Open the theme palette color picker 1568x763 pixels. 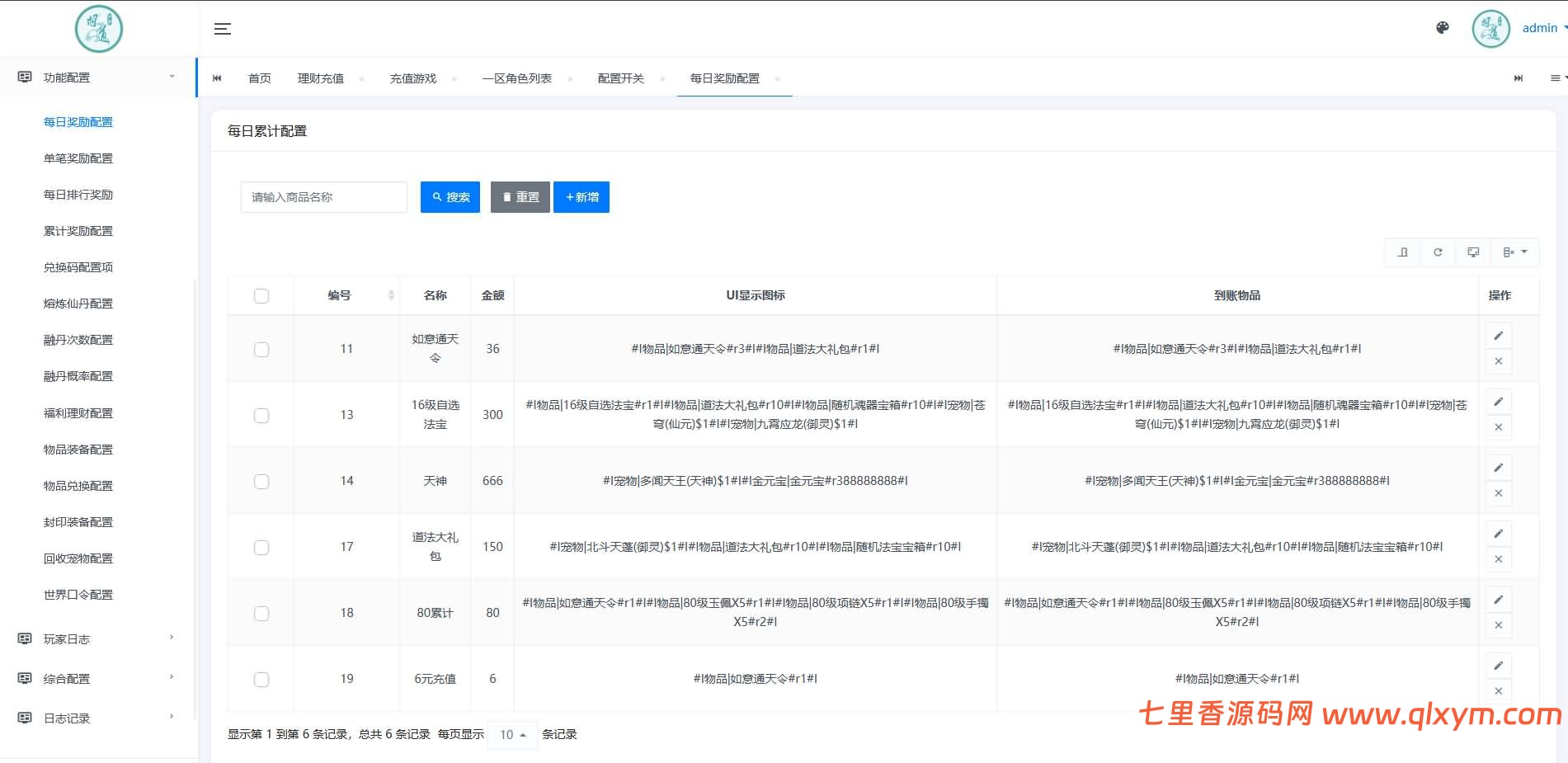tap(1441, 27)
